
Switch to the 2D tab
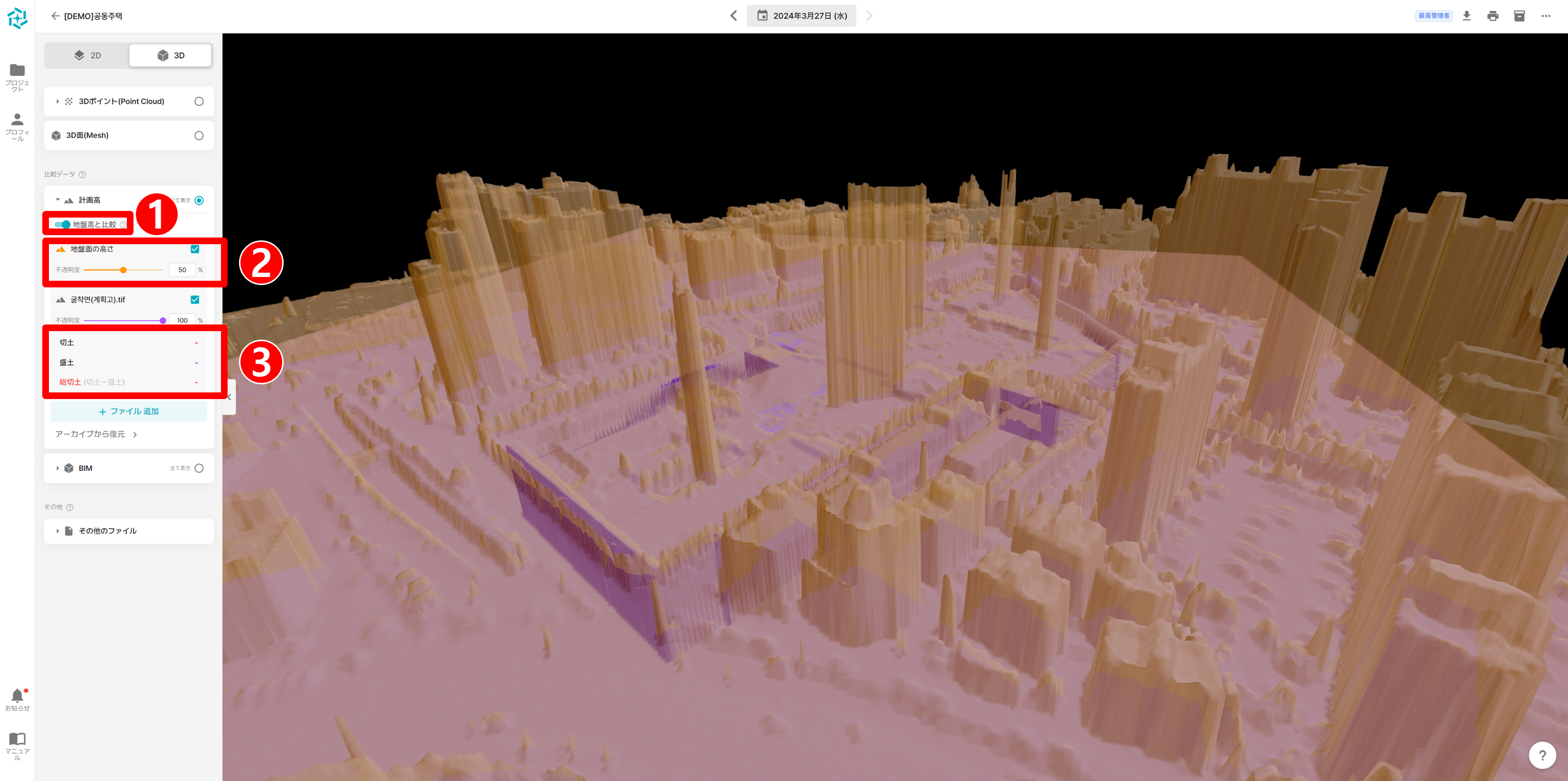(87, 56)
